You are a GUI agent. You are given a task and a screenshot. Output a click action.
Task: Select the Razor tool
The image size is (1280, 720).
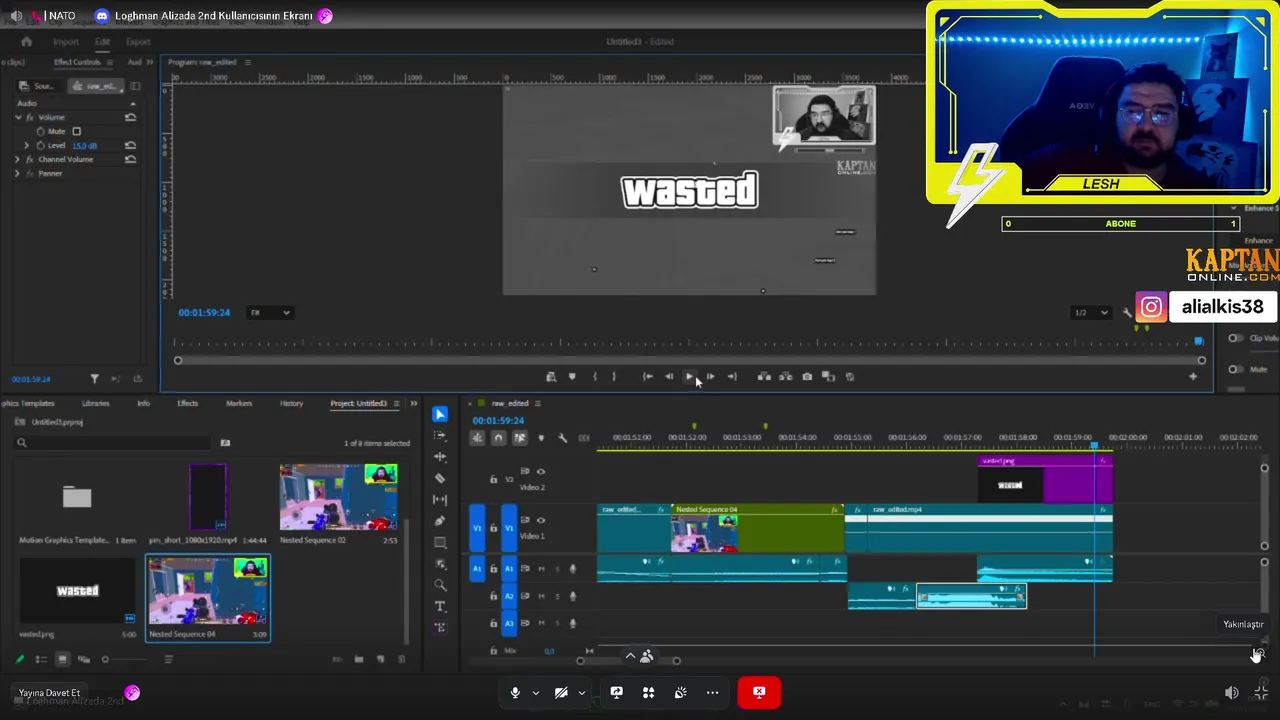pyautogui.click(x=440, y=478)
